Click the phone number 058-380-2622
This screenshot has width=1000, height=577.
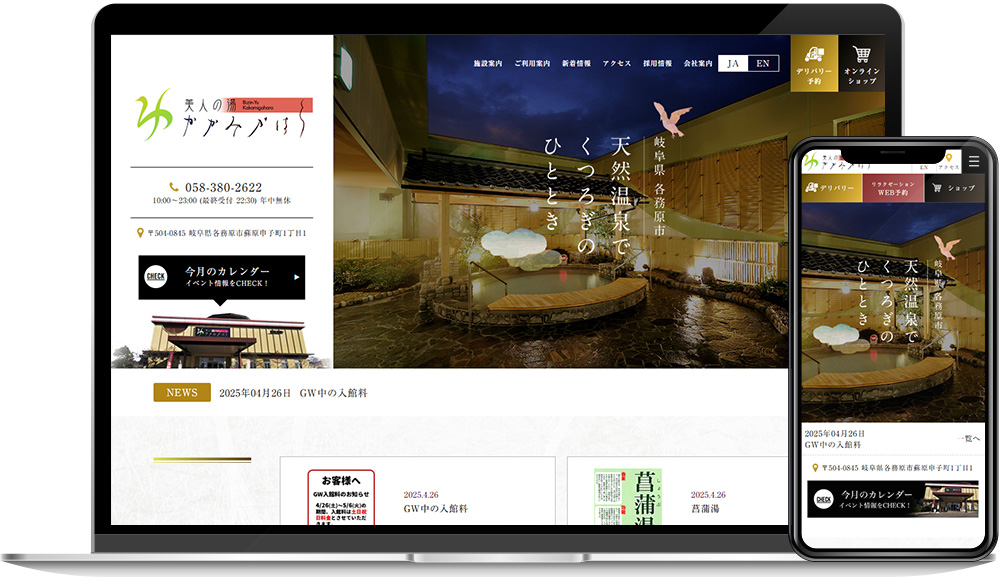(223, 187)
